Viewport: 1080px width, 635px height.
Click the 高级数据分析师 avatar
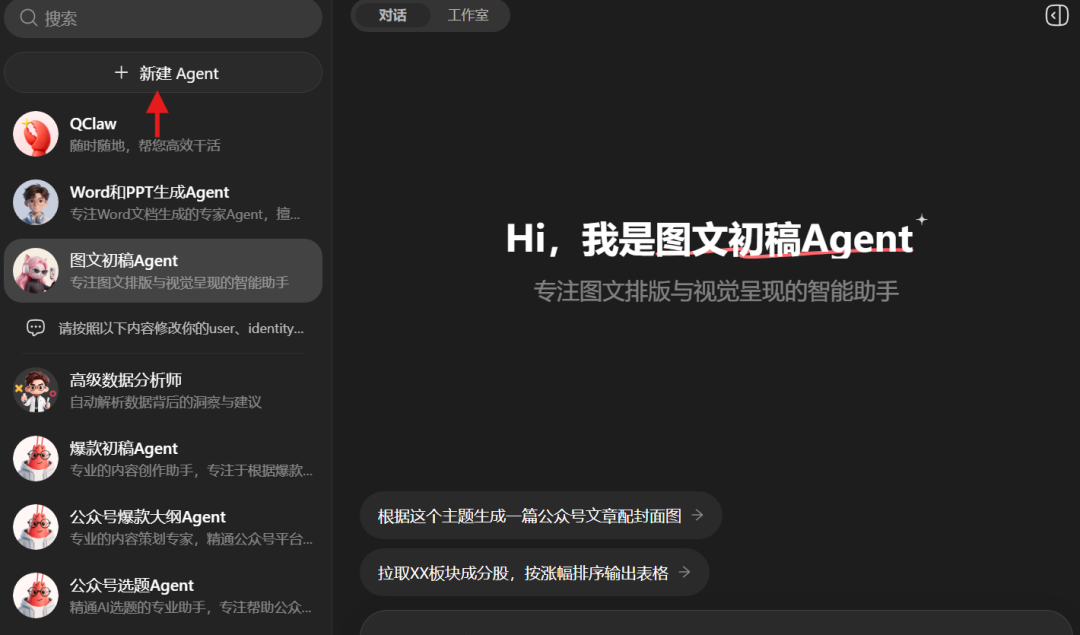(36, 391)
